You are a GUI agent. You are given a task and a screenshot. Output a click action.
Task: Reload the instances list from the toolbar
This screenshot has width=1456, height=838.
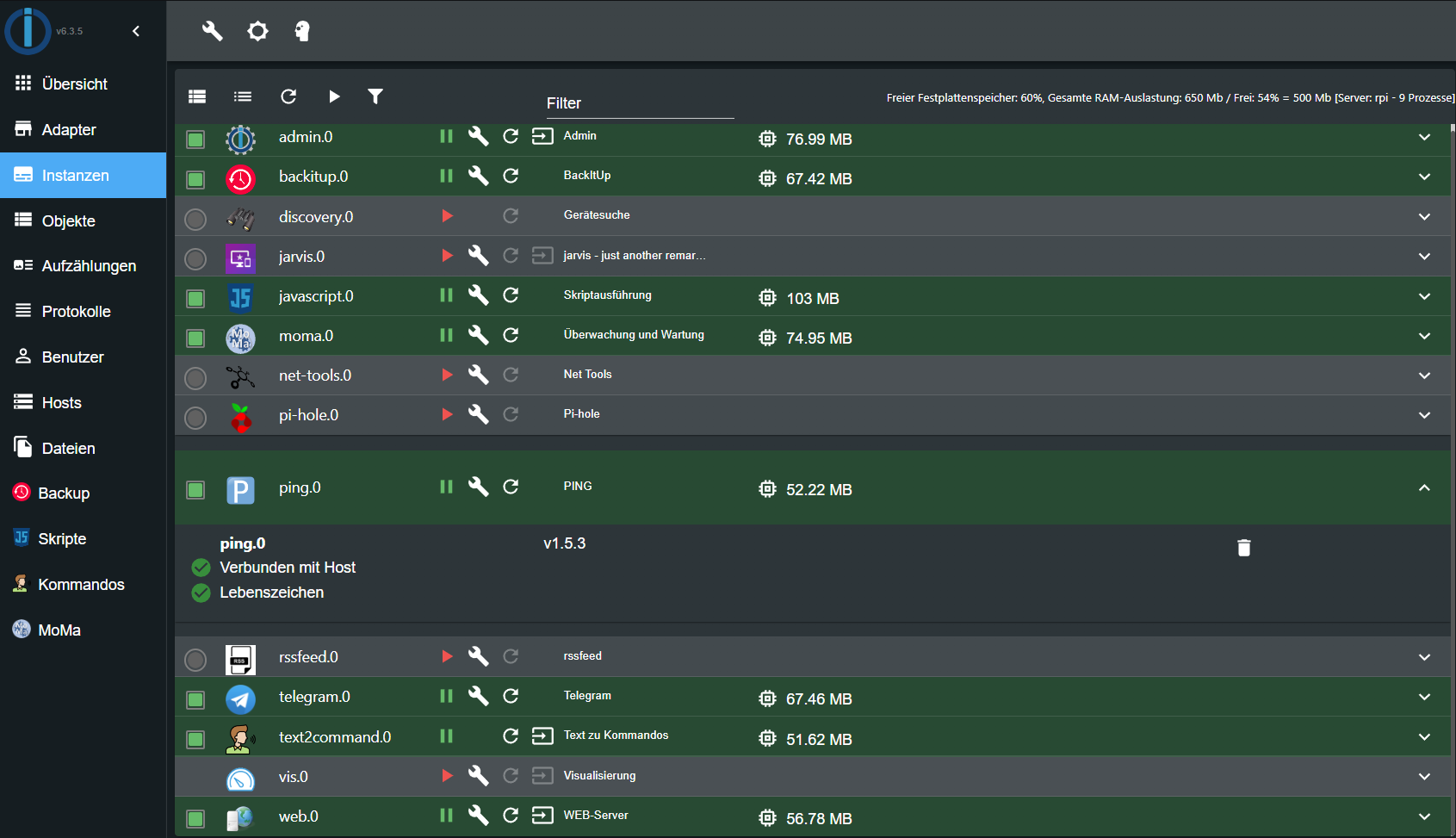click(288, 96)
